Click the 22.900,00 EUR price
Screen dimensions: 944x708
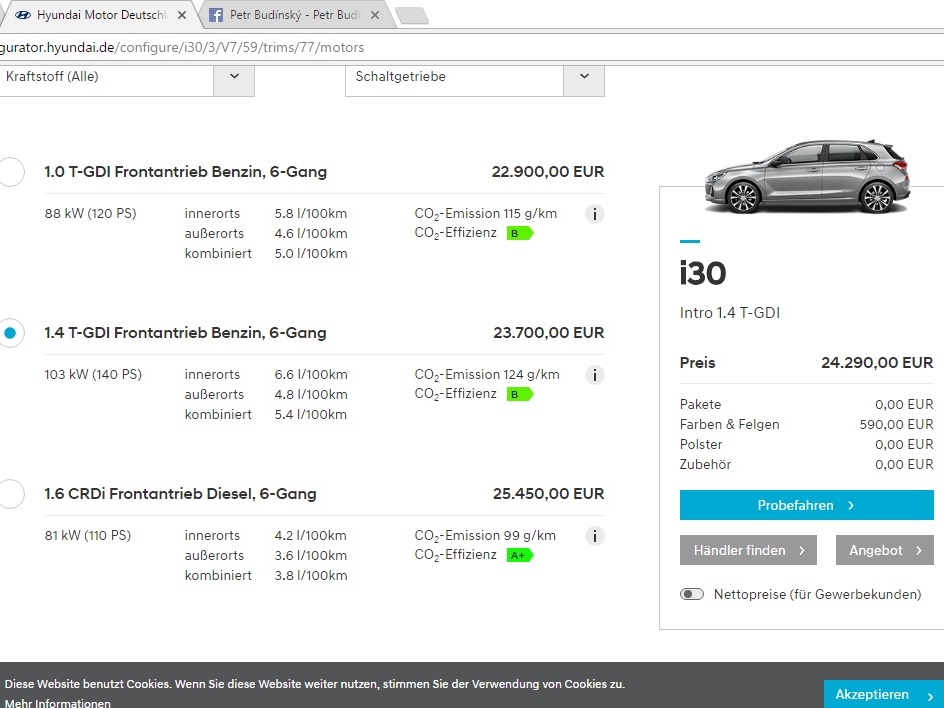tap(548, 172)
